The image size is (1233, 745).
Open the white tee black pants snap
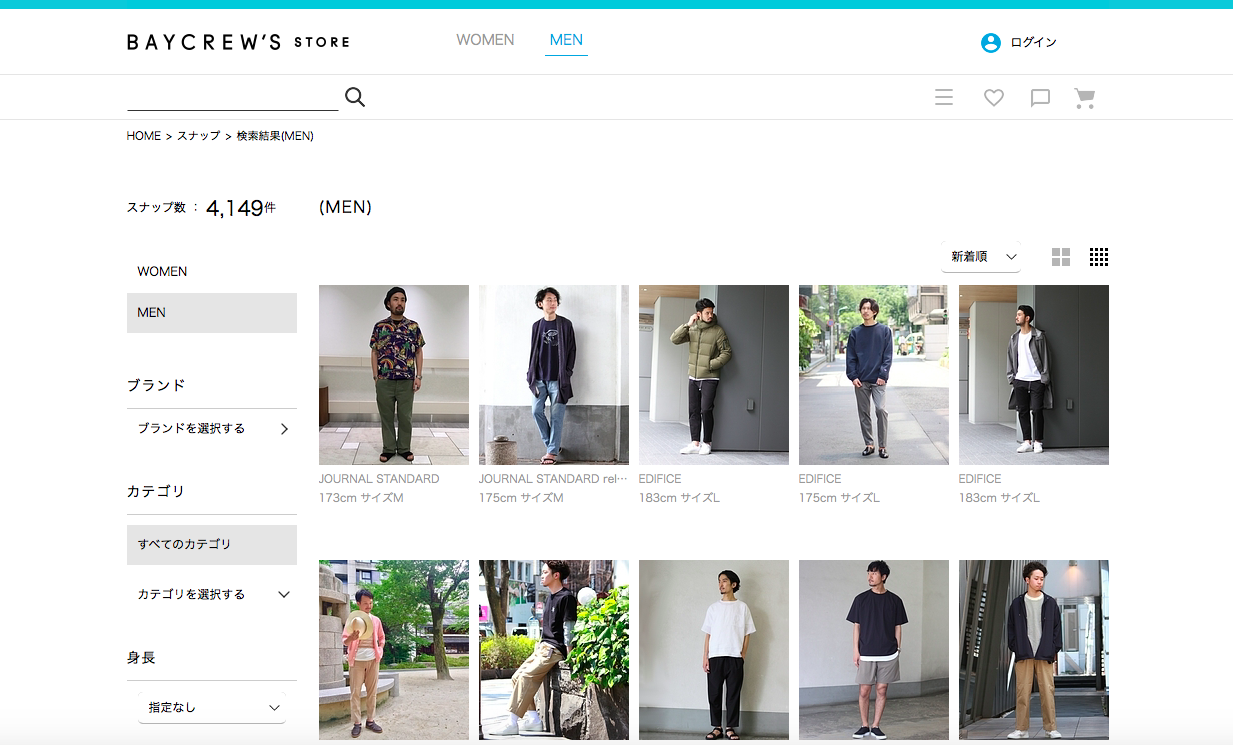coord(714,650)
